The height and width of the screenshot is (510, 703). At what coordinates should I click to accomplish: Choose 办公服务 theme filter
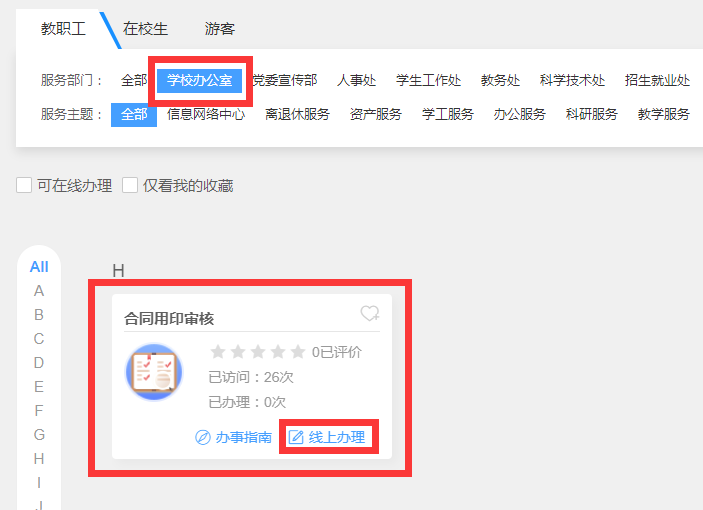[x=520, y=114]
